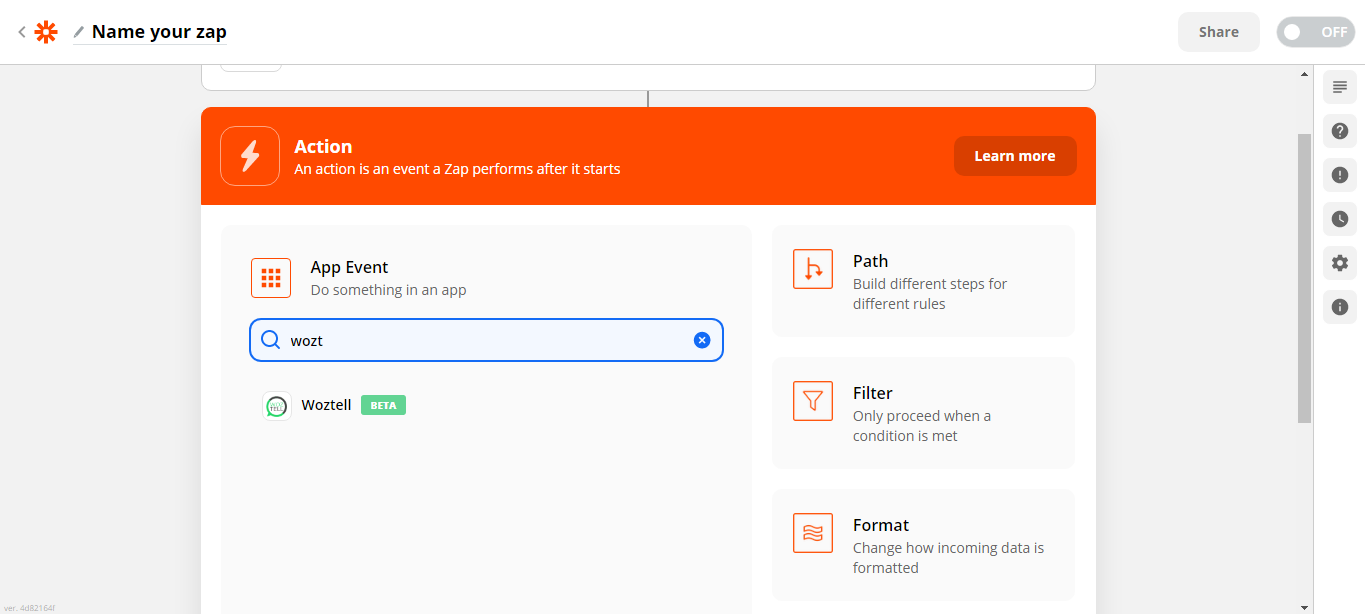Open the help question mark icon

click(1340, 131)
